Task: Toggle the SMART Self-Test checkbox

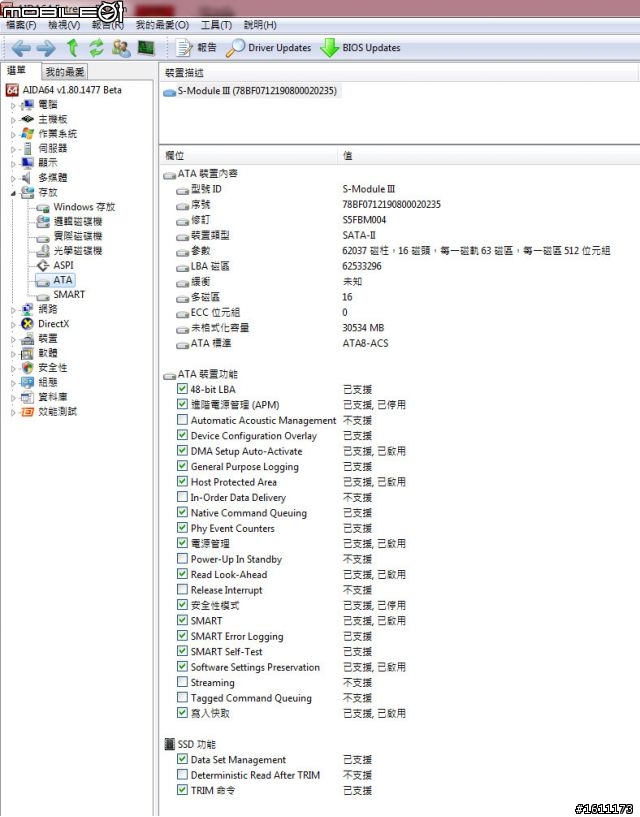Action: [x=182, y=651]
